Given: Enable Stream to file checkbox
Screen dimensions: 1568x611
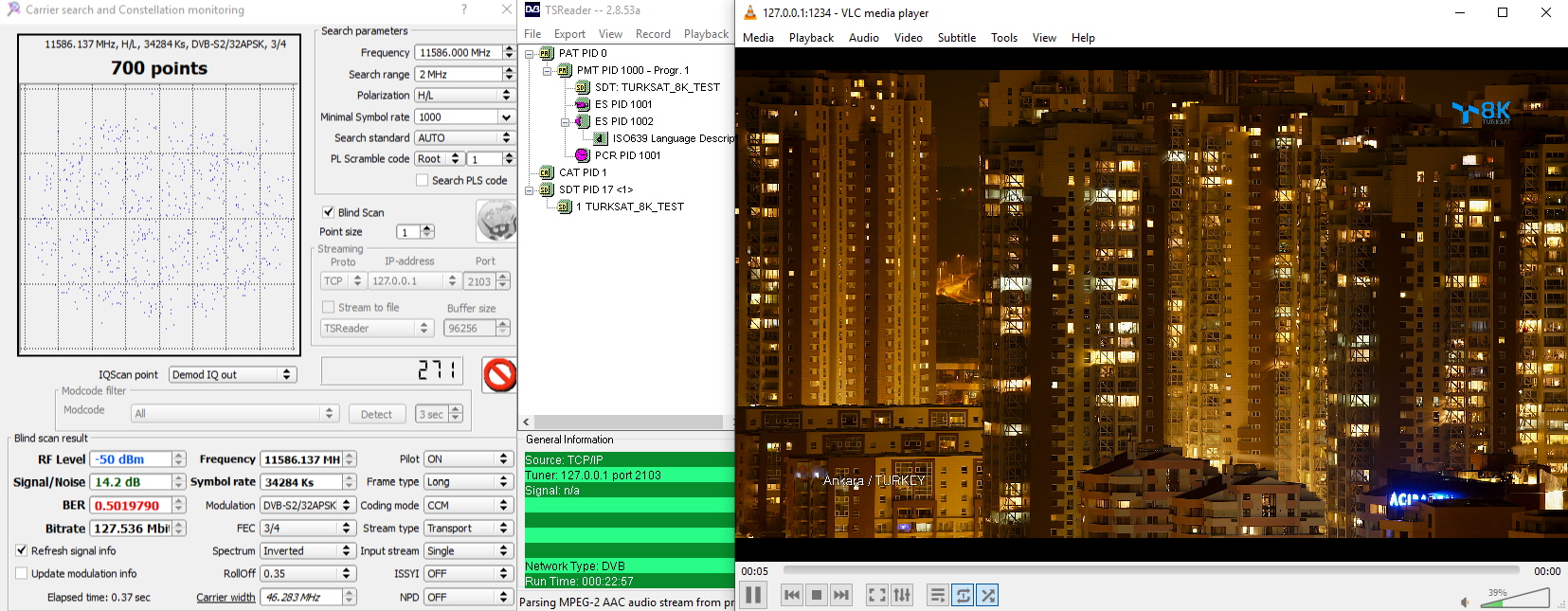Looking at the screenshot, I should click(328, 307).
